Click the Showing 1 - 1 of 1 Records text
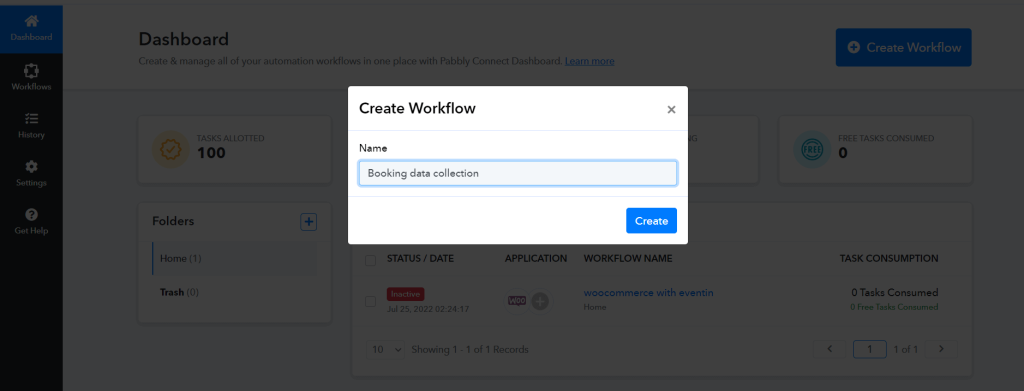 coord(470,349)
